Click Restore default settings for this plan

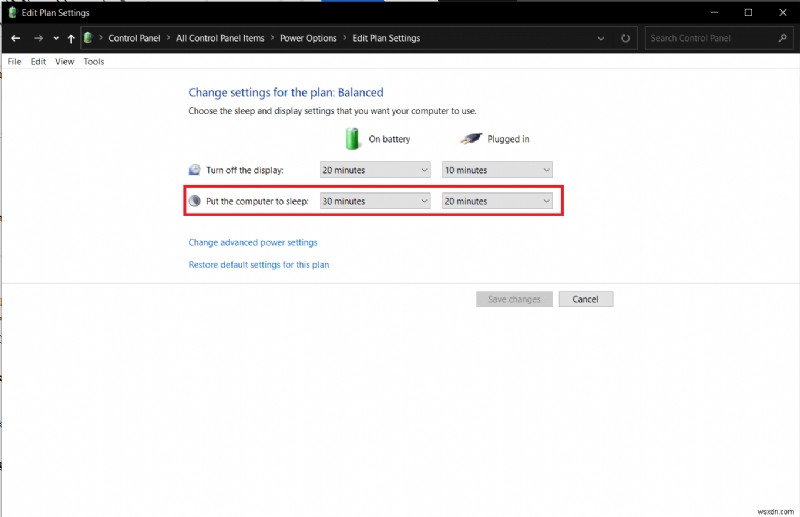[x=259, y=264]
